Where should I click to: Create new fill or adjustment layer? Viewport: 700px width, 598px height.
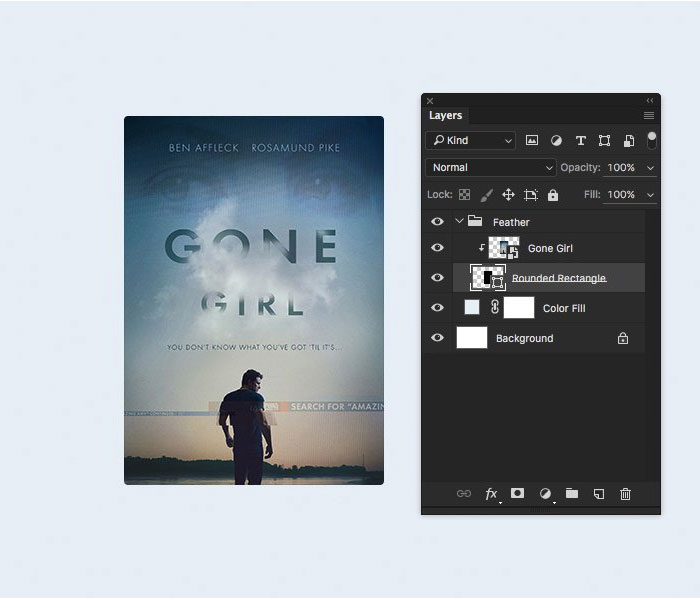tap(546, 494)
